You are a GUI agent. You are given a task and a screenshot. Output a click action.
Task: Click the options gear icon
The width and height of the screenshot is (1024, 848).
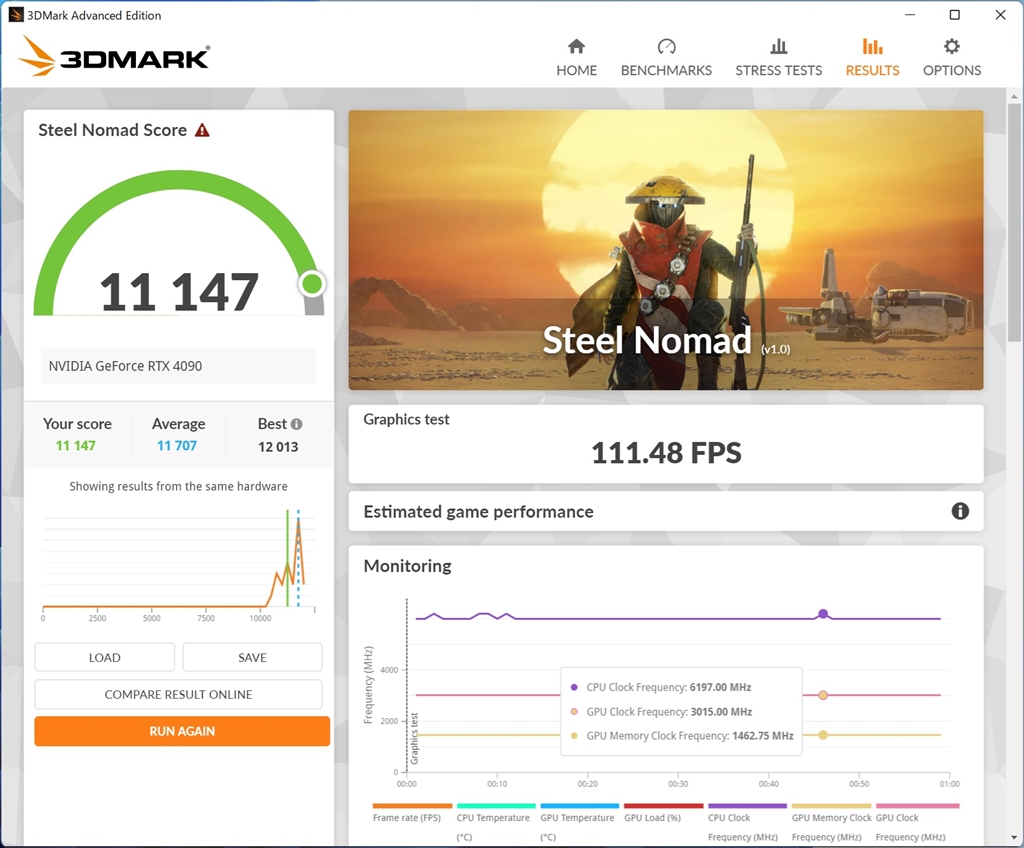952,46
